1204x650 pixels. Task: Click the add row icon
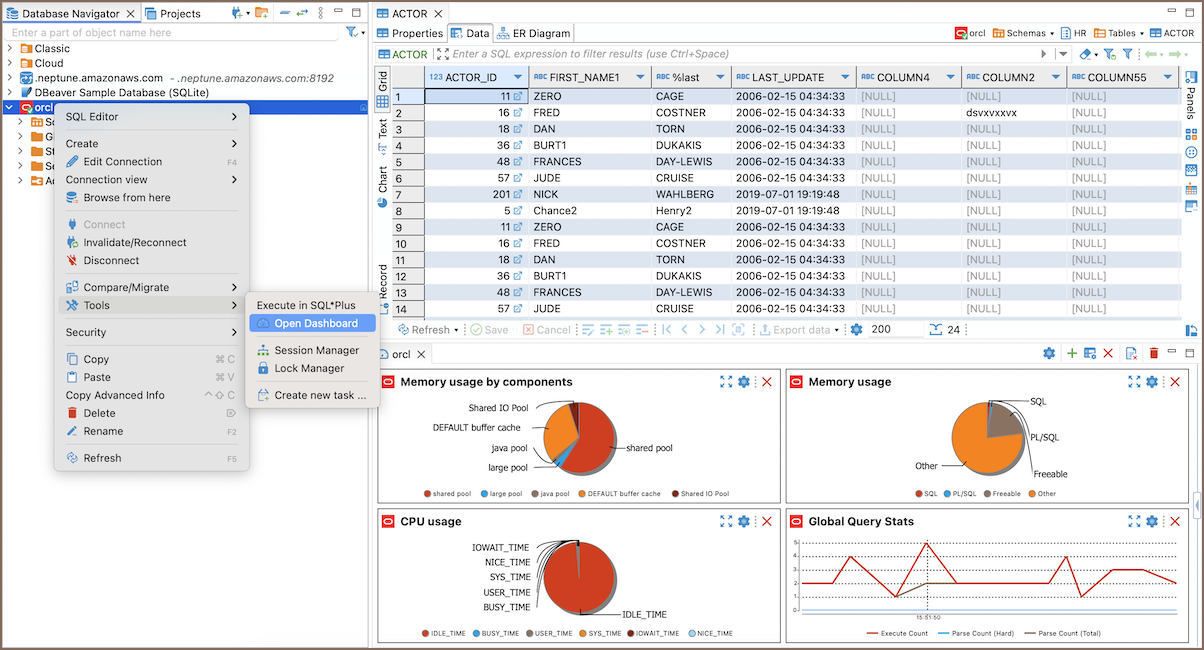(606, 330)
